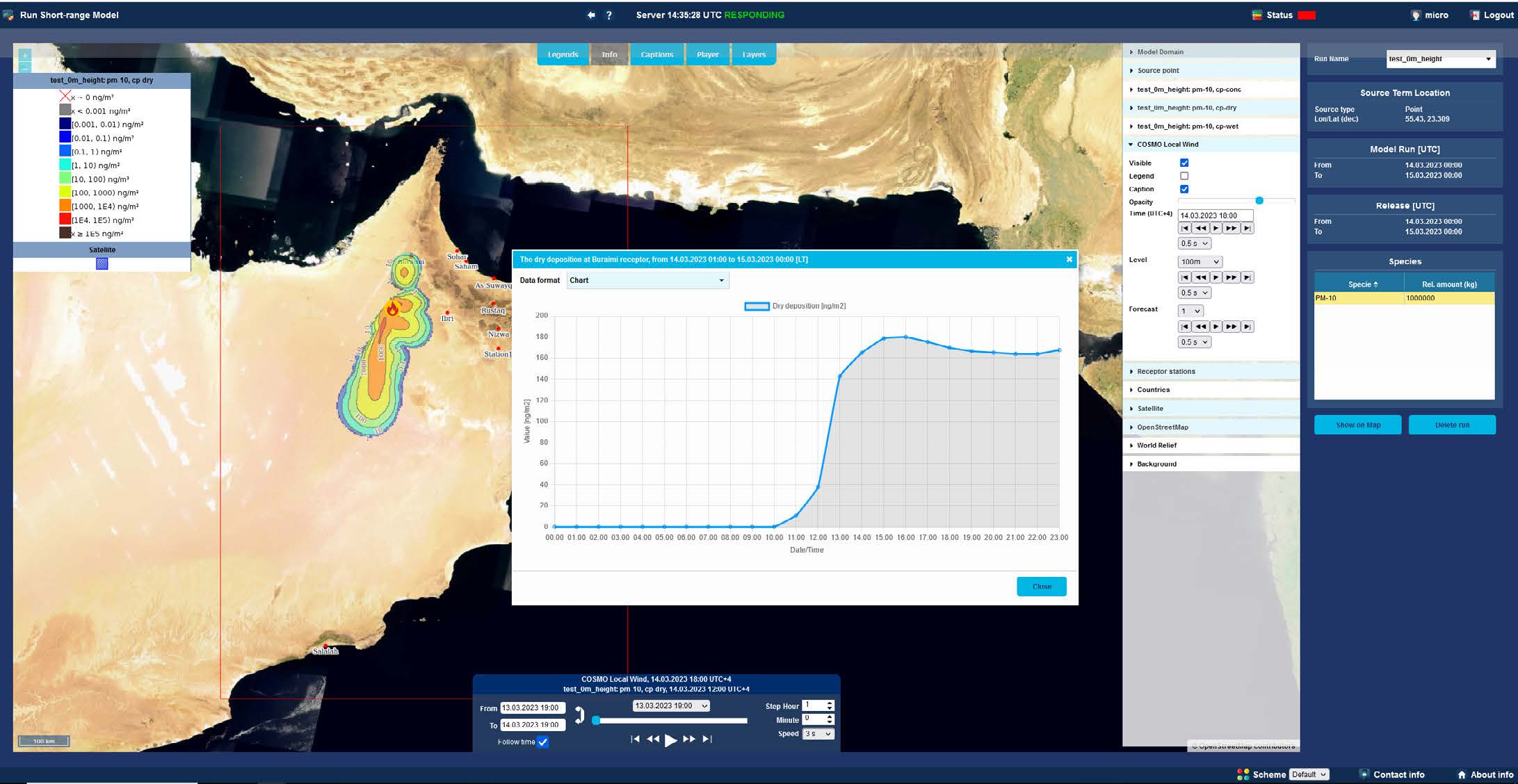Fast-forward the Level playback control

(1232, 277)
